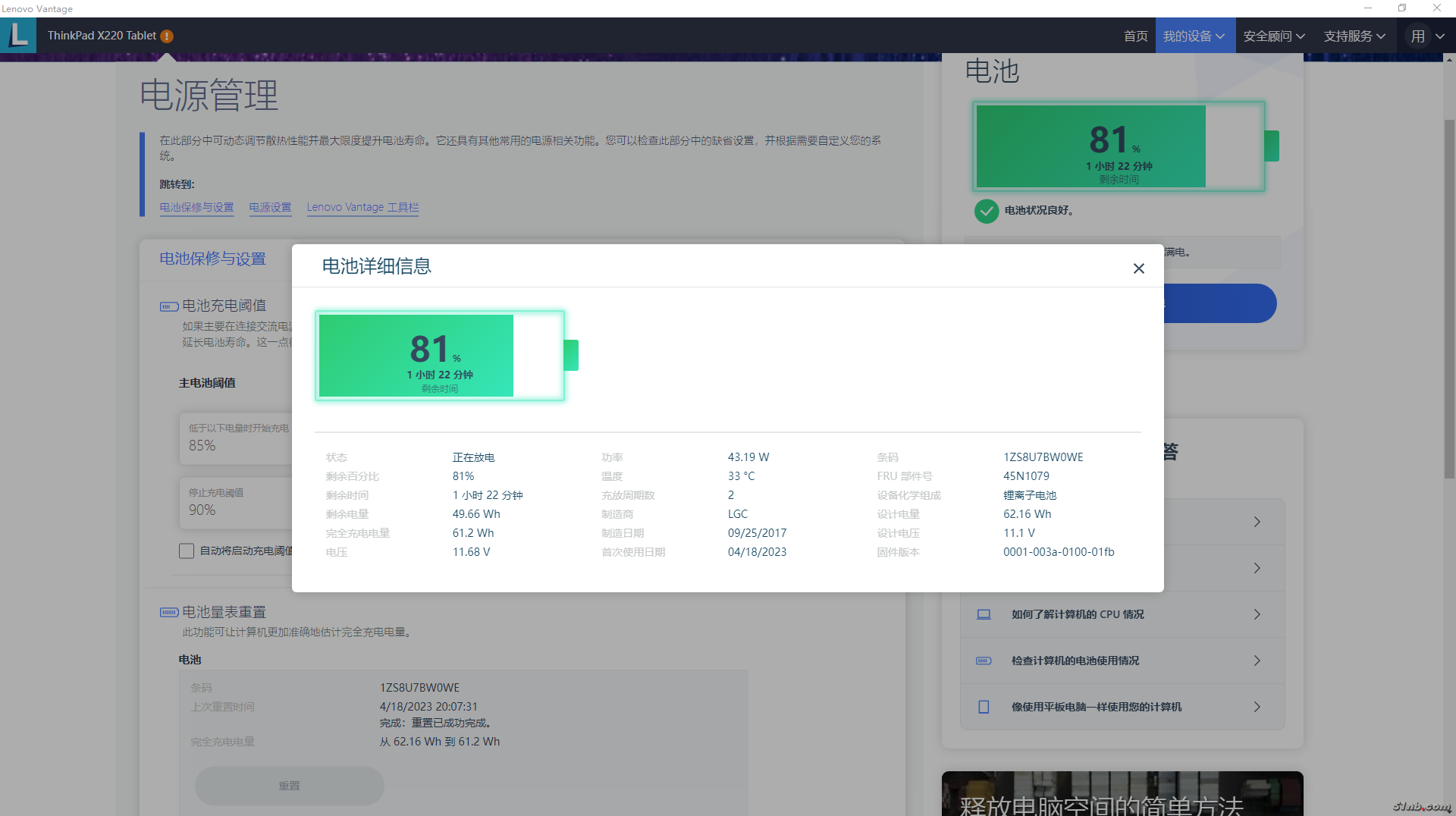Expand the 安全顾问 menu

(1275, 36)
